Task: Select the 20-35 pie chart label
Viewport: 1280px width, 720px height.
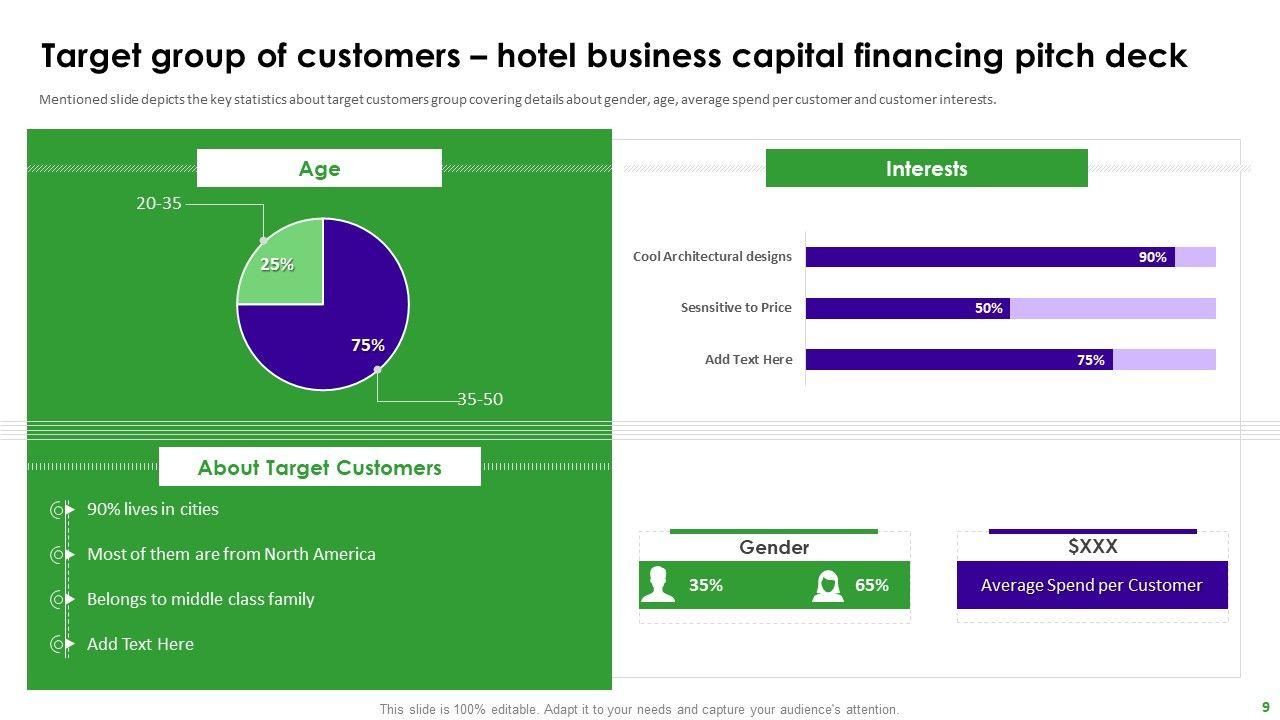Action: tap(159, 204)
